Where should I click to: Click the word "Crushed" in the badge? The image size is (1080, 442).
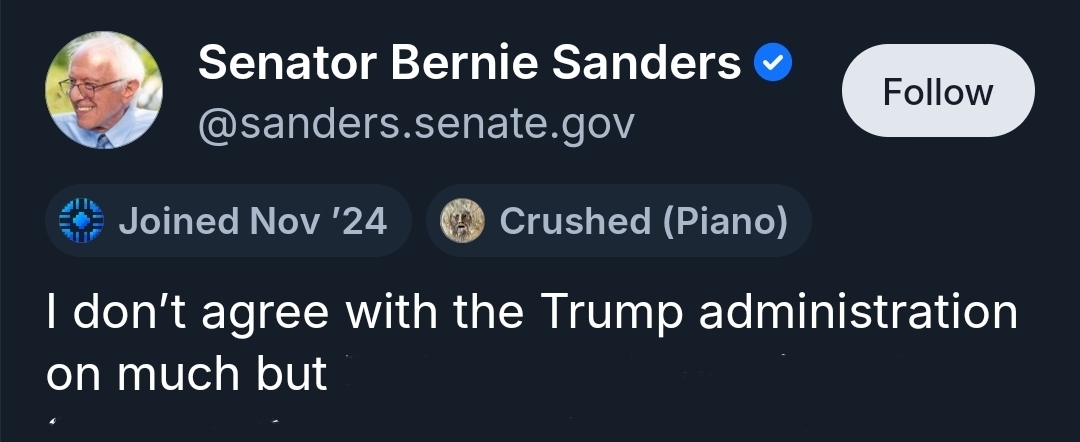(x=574, y=220)
